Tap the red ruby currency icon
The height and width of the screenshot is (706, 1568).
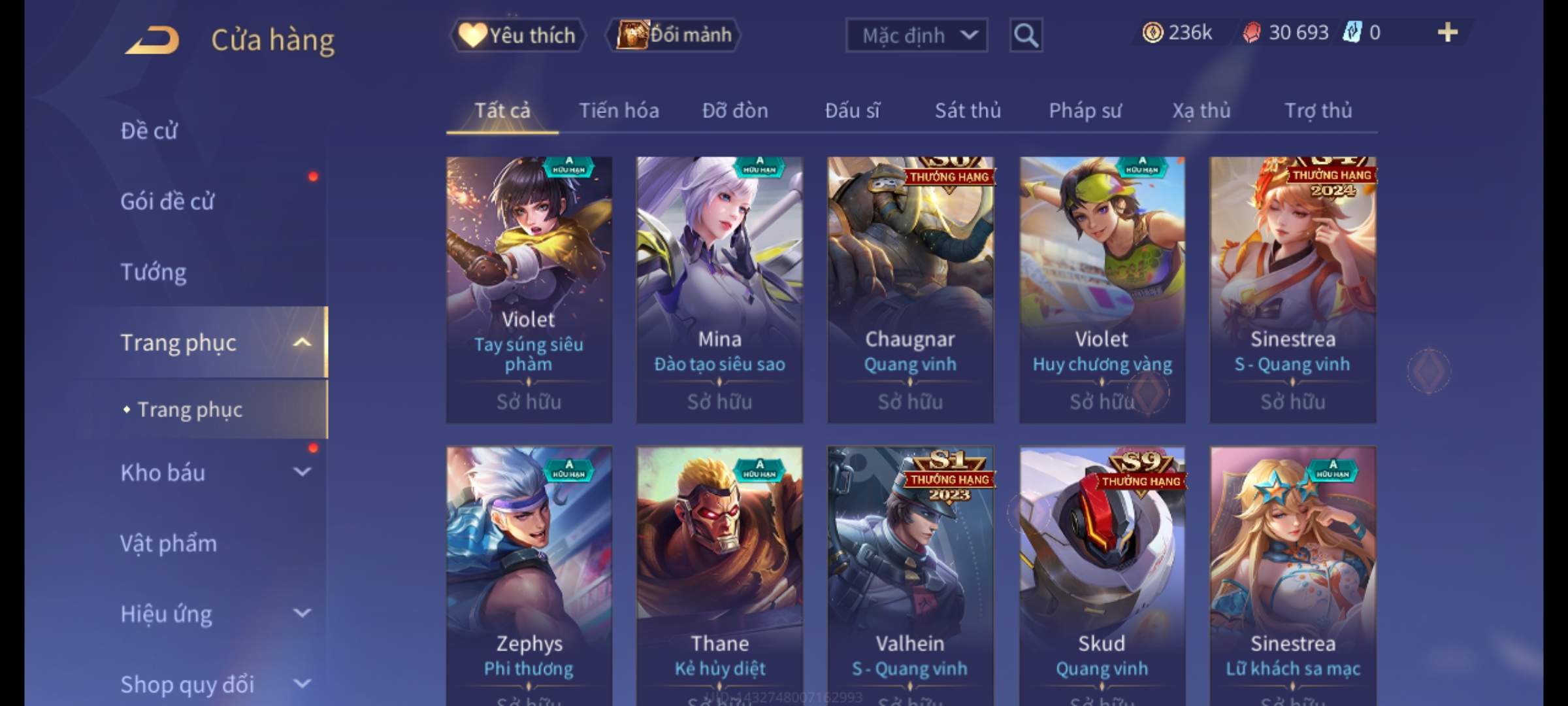(x=1252, y=32)
